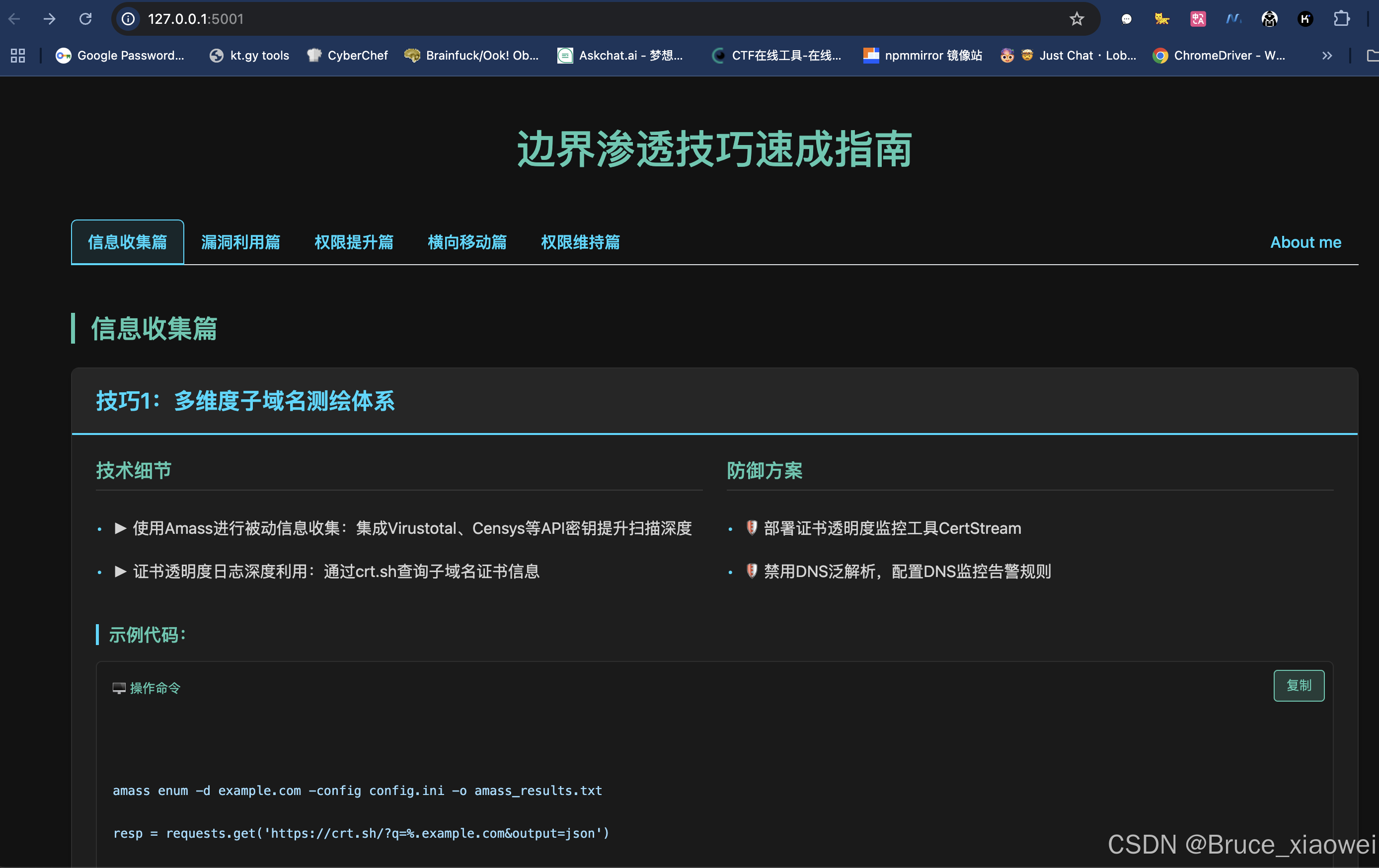This screenshot has height=868, width=1379.
Task: Click the ChromeDriver bookmark
Action: coord(1219,56)
